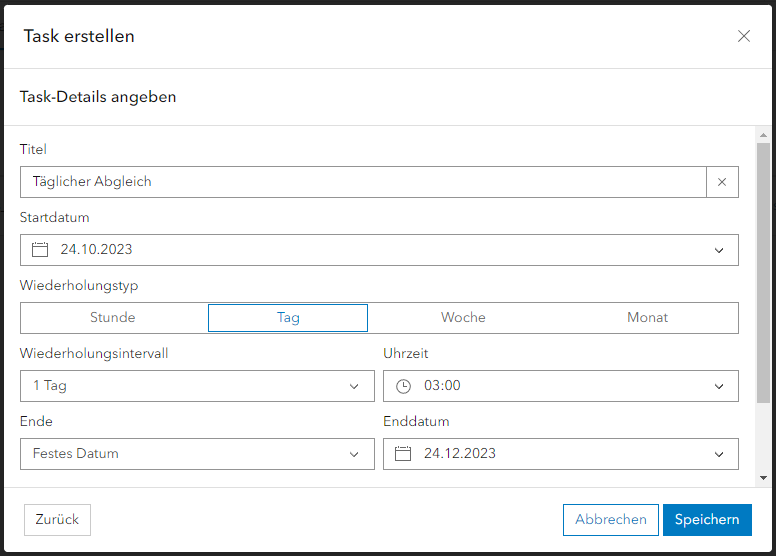Click the scrollbar down arrow
Screen dimensions: 776x556
(x=763, y=478)
